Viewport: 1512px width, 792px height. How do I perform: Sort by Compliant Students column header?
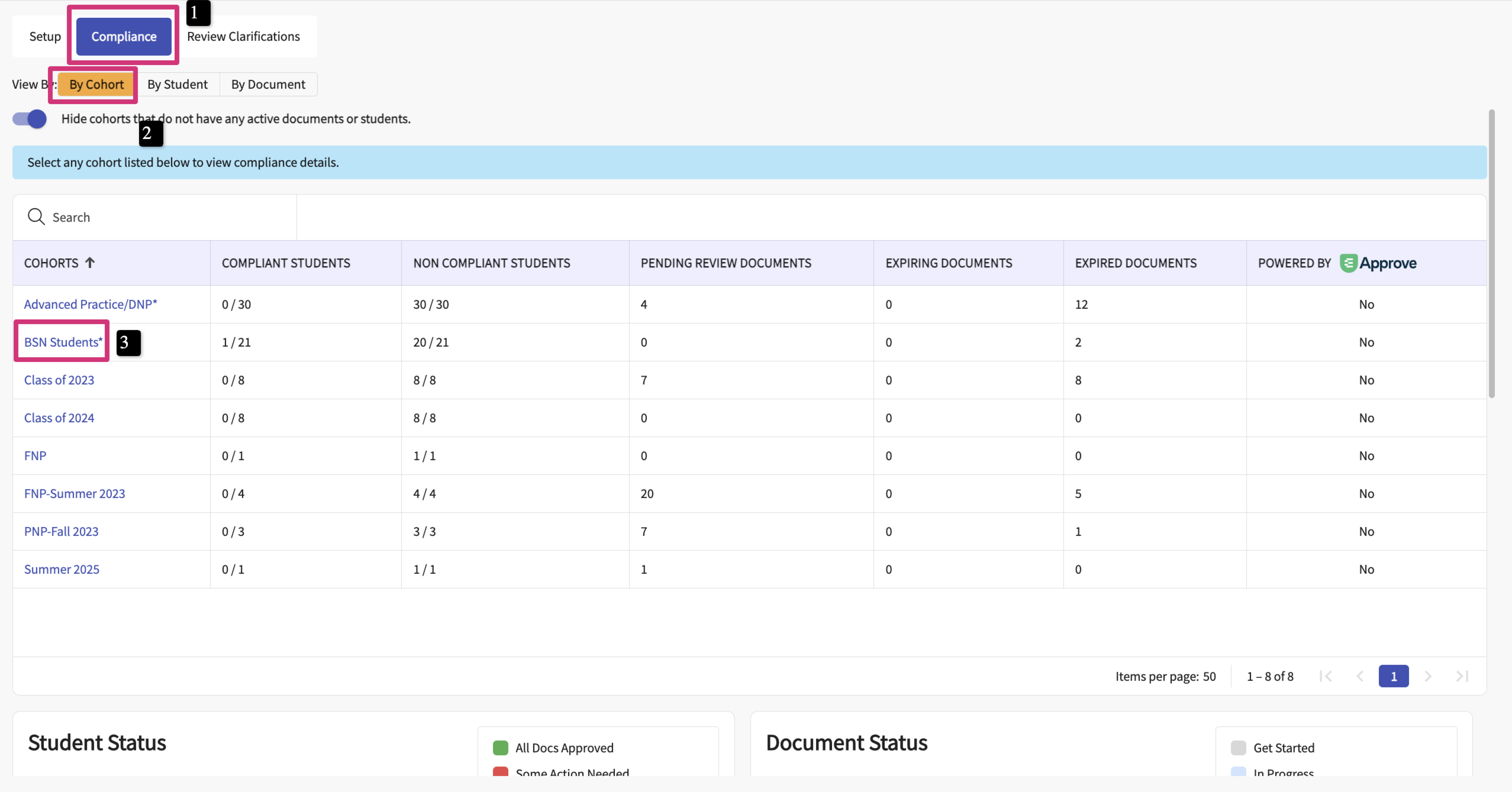(x=286, y=263)
